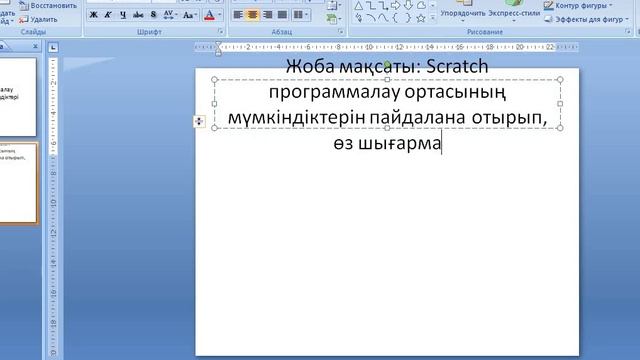Click Восстановить slide button

(48, 6)
